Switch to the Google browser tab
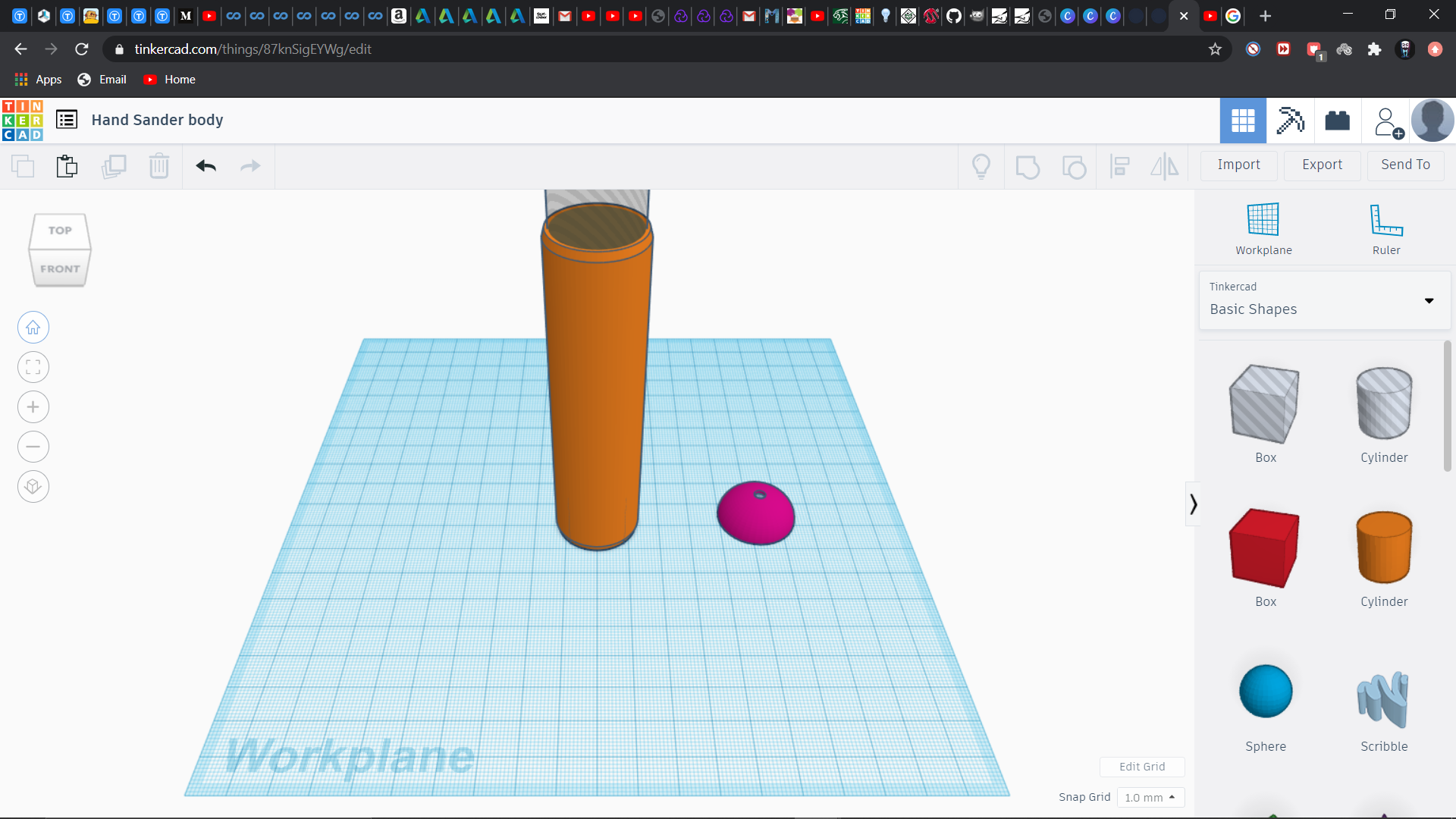Image resolution: width=1456 pixels, height=819 pixels. pyautogui.click(x=1233, y=16)
